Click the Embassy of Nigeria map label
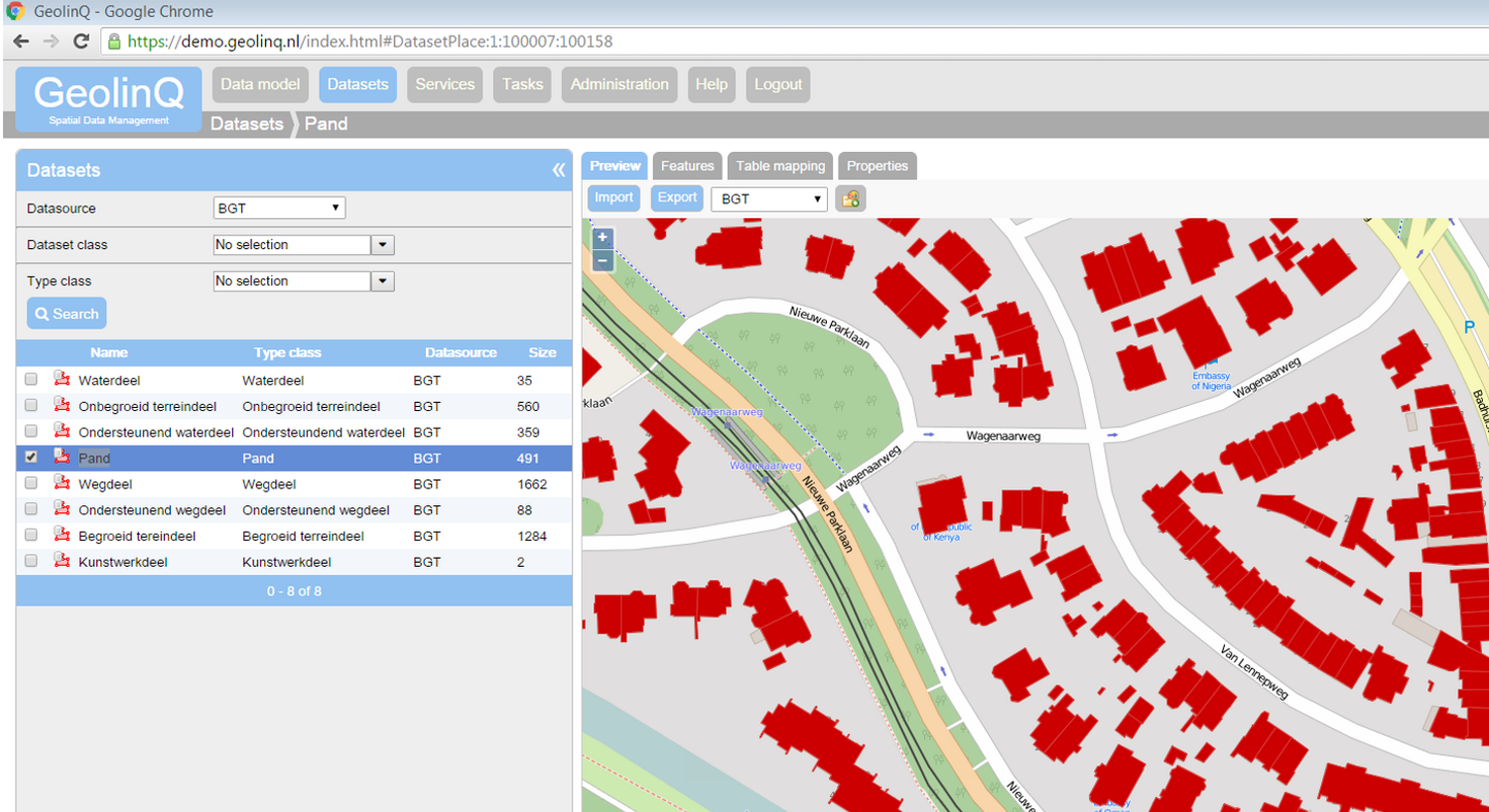This screenshot has width=1489, height=812. (x=1211, y=381)
